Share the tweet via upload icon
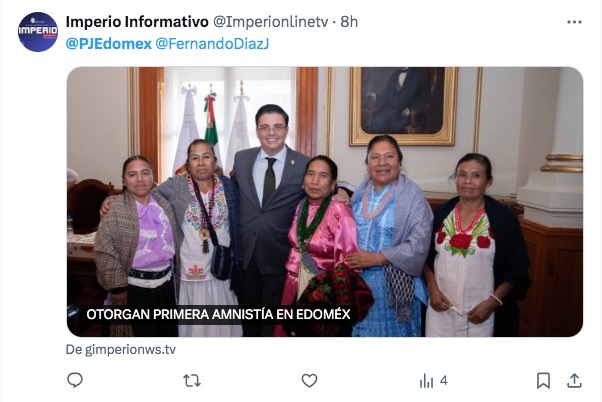Viewport: 602px width, 402px height. point(574,380)
